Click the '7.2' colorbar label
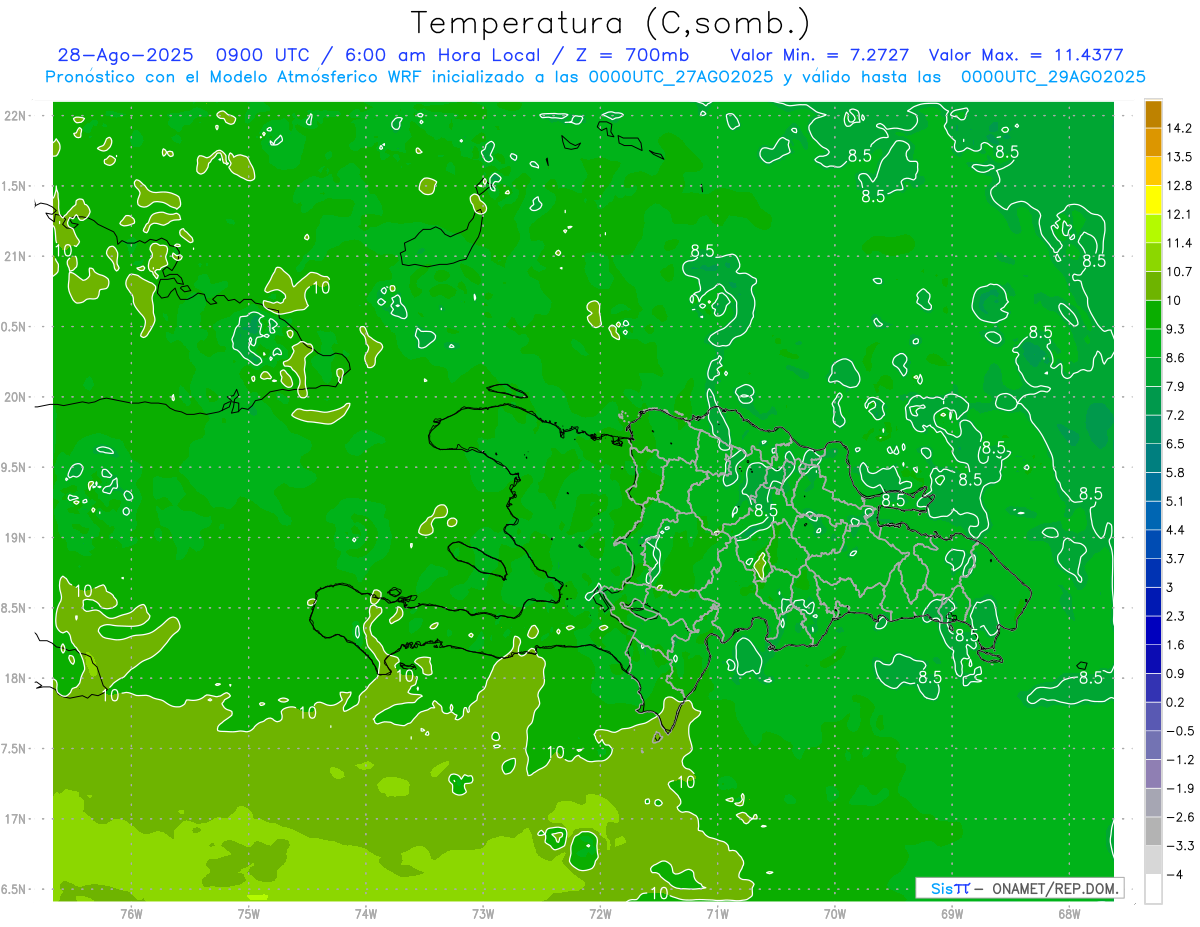Viewport: 1200px width, 927px height. [1176, 415]
